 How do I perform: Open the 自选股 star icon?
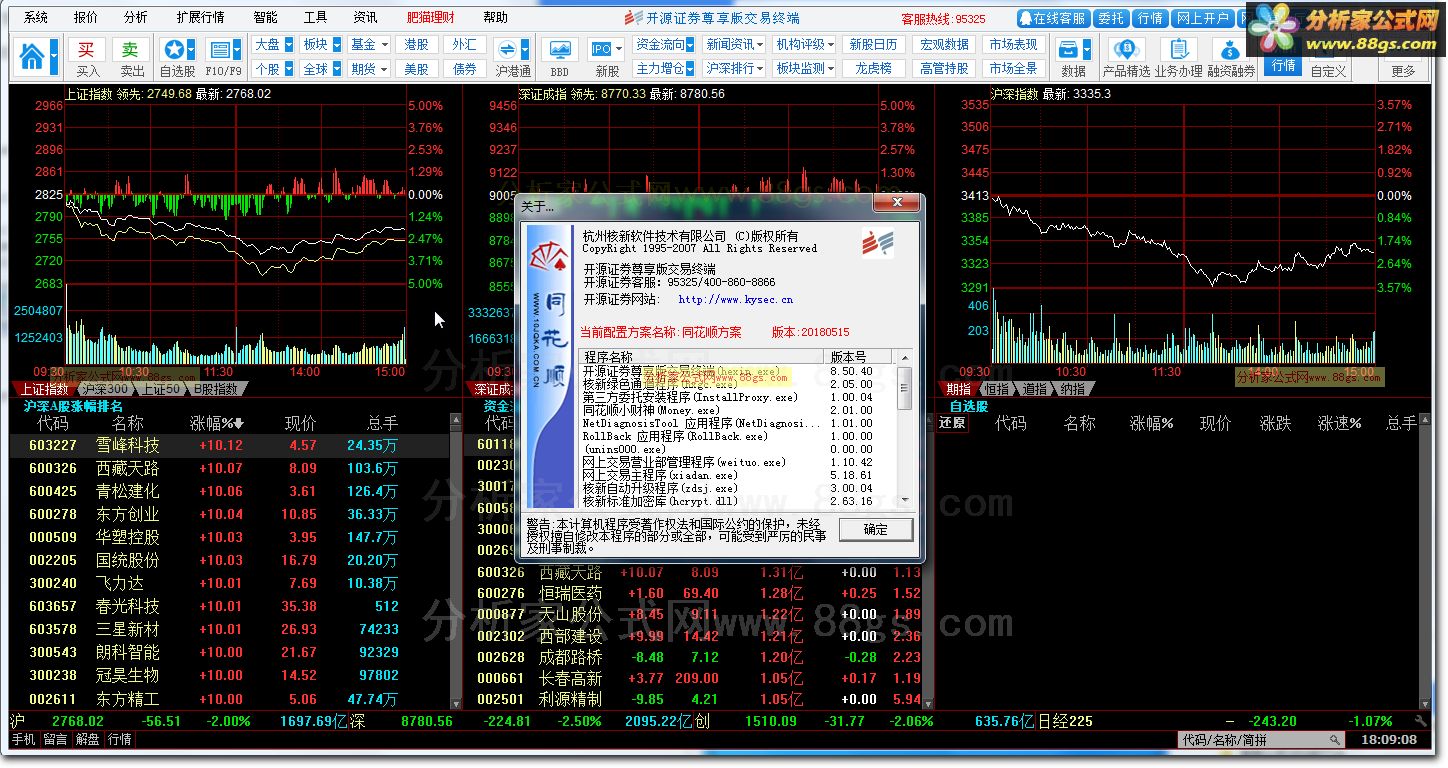click(x=174, y=50)
